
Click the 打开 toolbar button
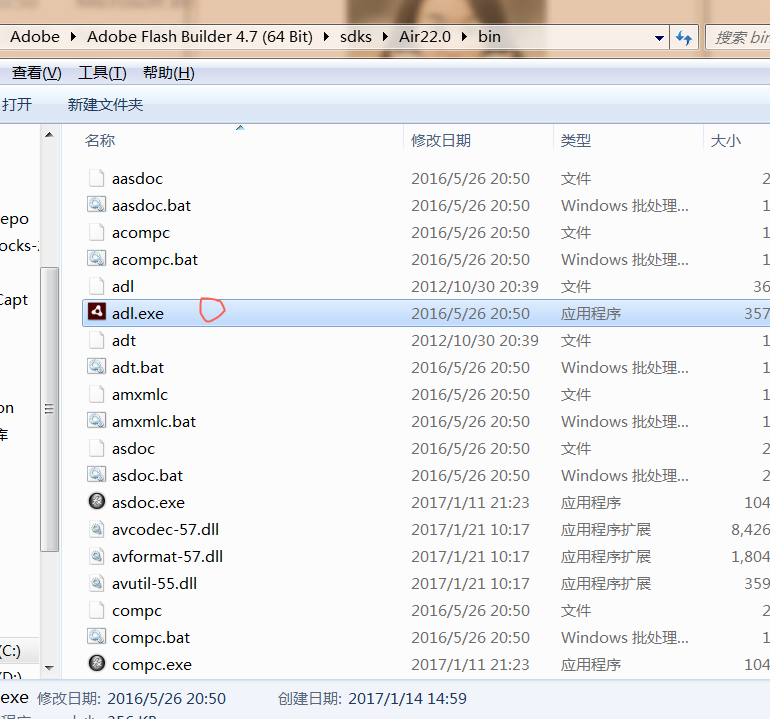pyautogui.click(x=17, y=104)
